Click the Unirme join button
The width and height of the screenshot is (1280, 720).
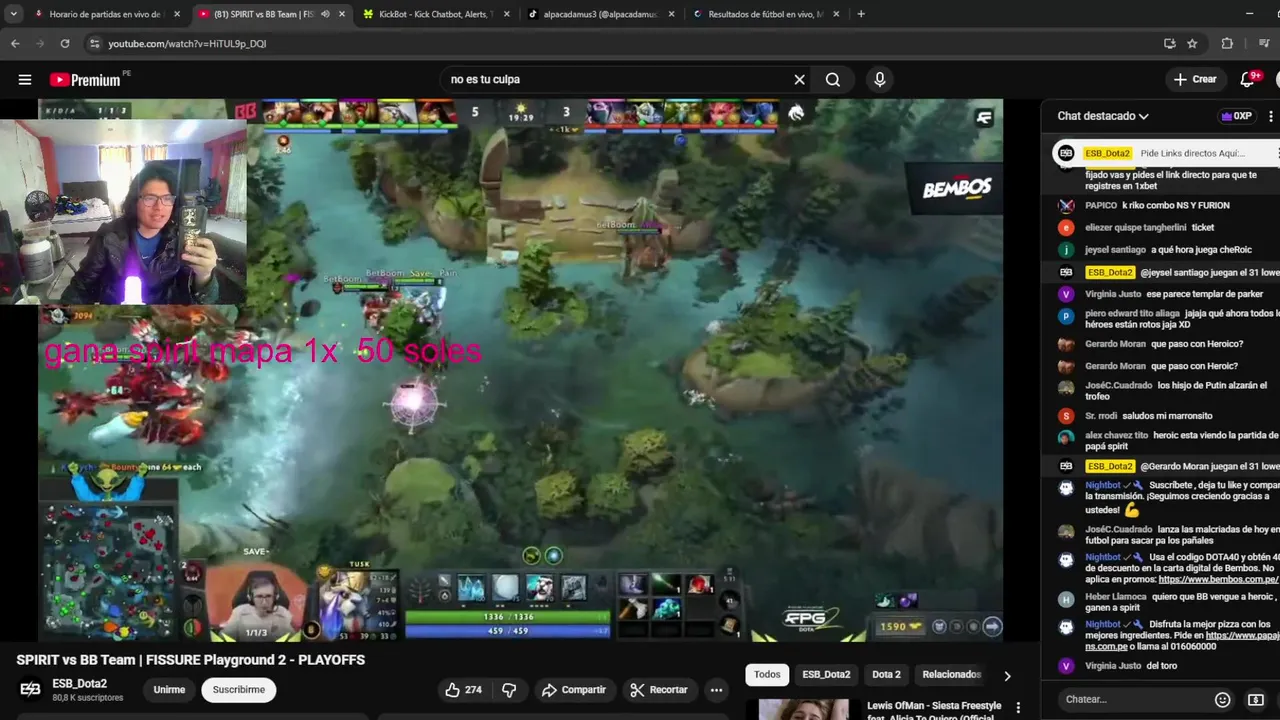coord(169,690)
